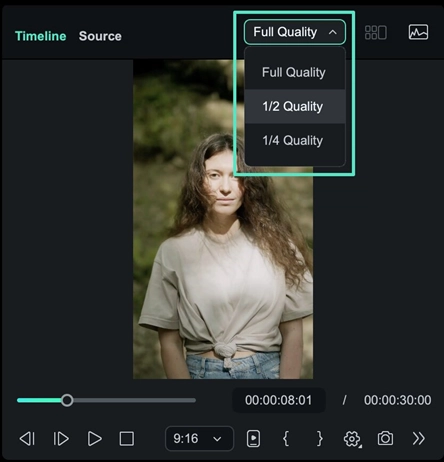Play the video preview
Image resolution: width=444 pixels, height=462 pixels.
(x=94, y=439)
